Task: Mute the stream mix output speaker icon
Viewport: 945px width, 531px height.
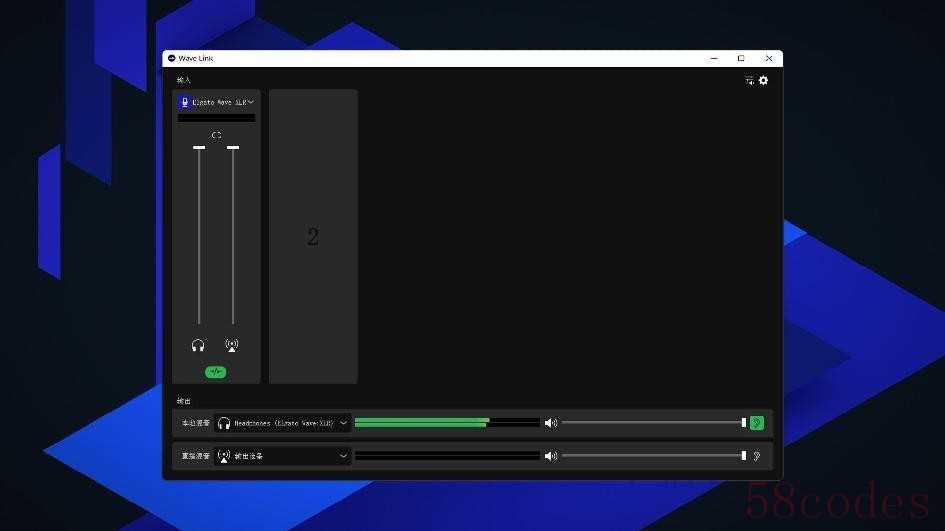Action: (551, 456)
